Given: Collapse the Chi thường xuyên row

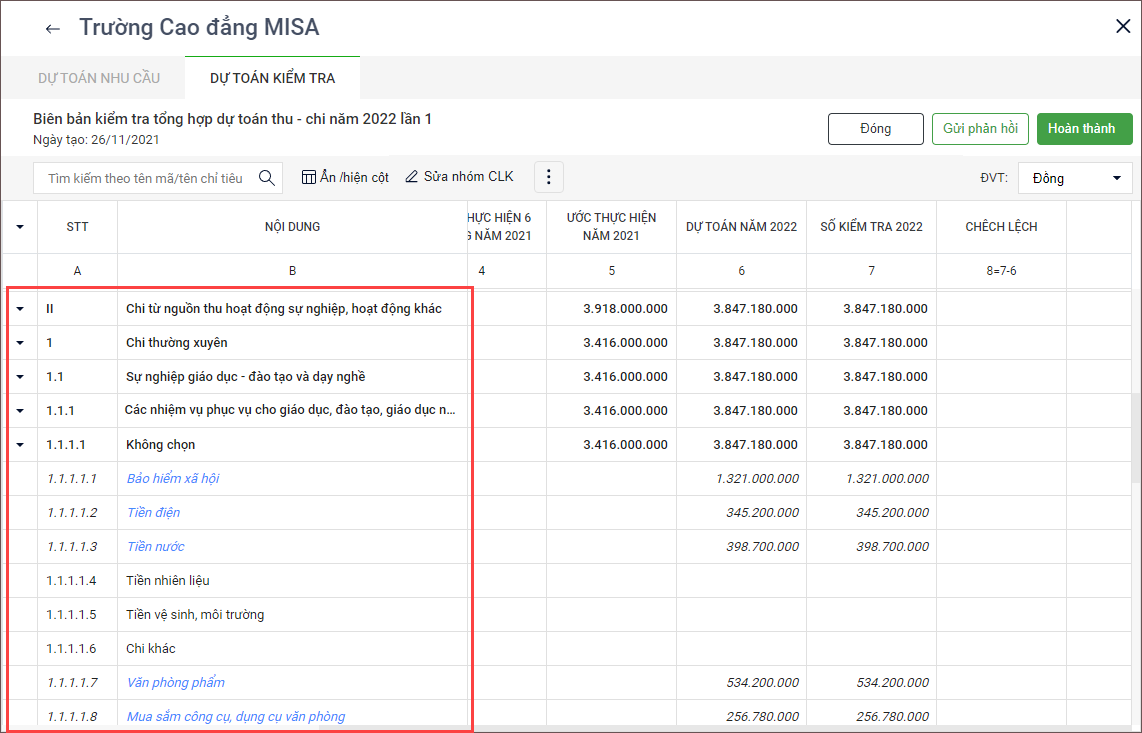Looking at the screenshot, I should pyautogui.click(x=20, y=343).
